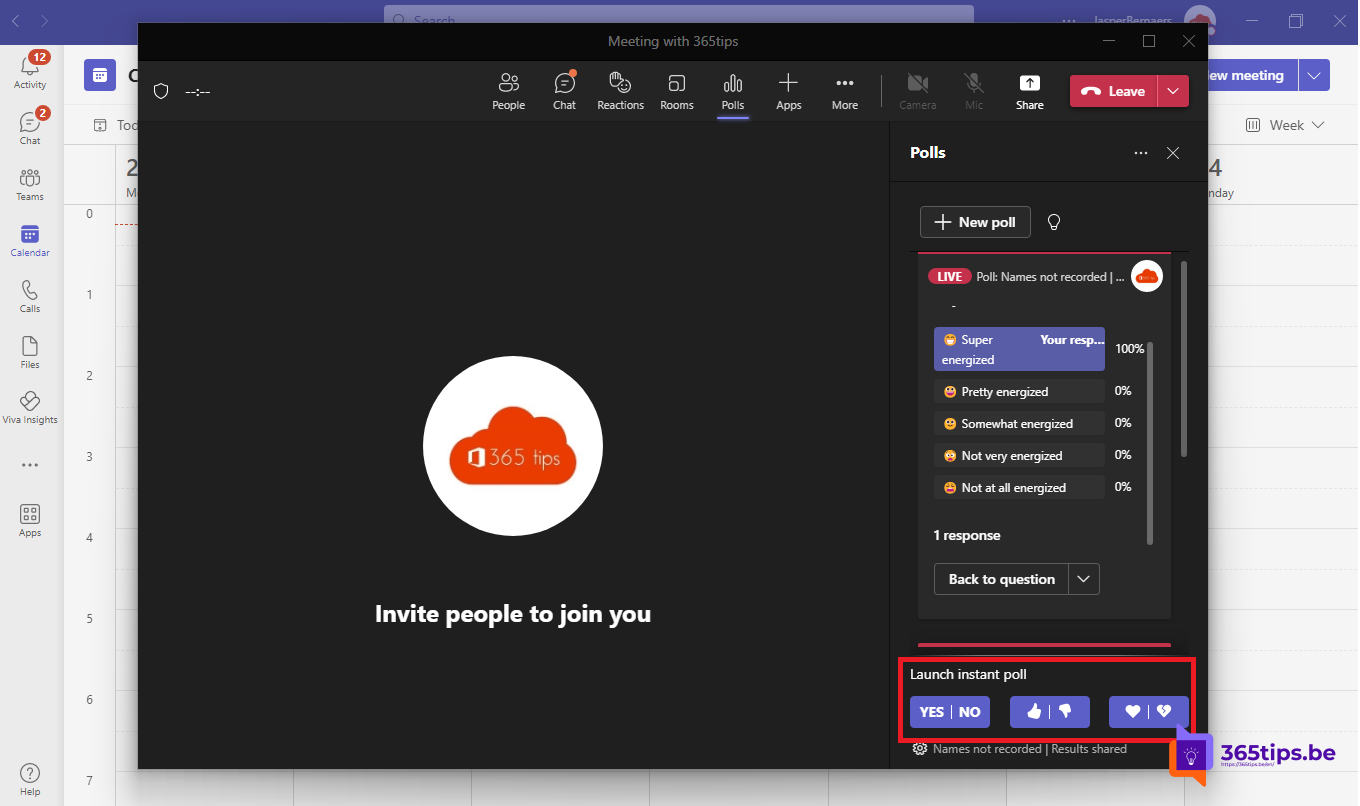Expand the Week view dropdown in calendar
This screenshot has height=806, width=1360.
[1285, 125]
